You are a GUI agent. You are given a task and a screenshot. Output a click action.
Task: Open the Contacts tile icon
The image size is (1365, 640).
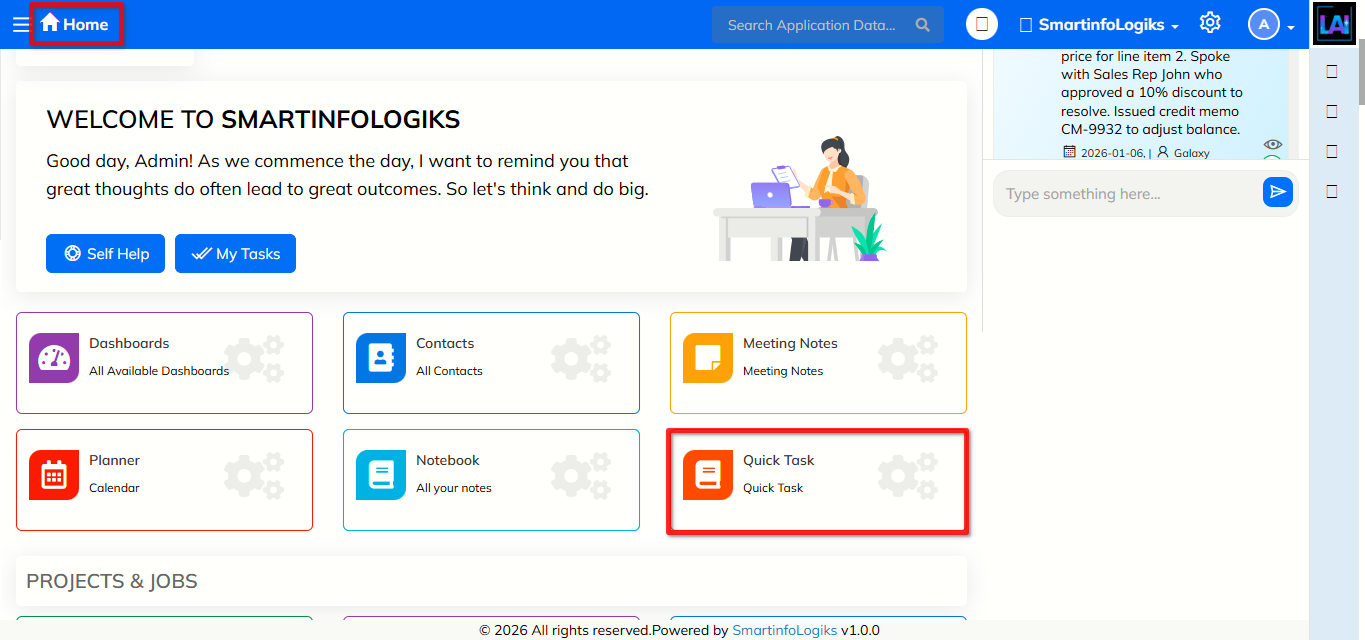click(x=381, y=358)
